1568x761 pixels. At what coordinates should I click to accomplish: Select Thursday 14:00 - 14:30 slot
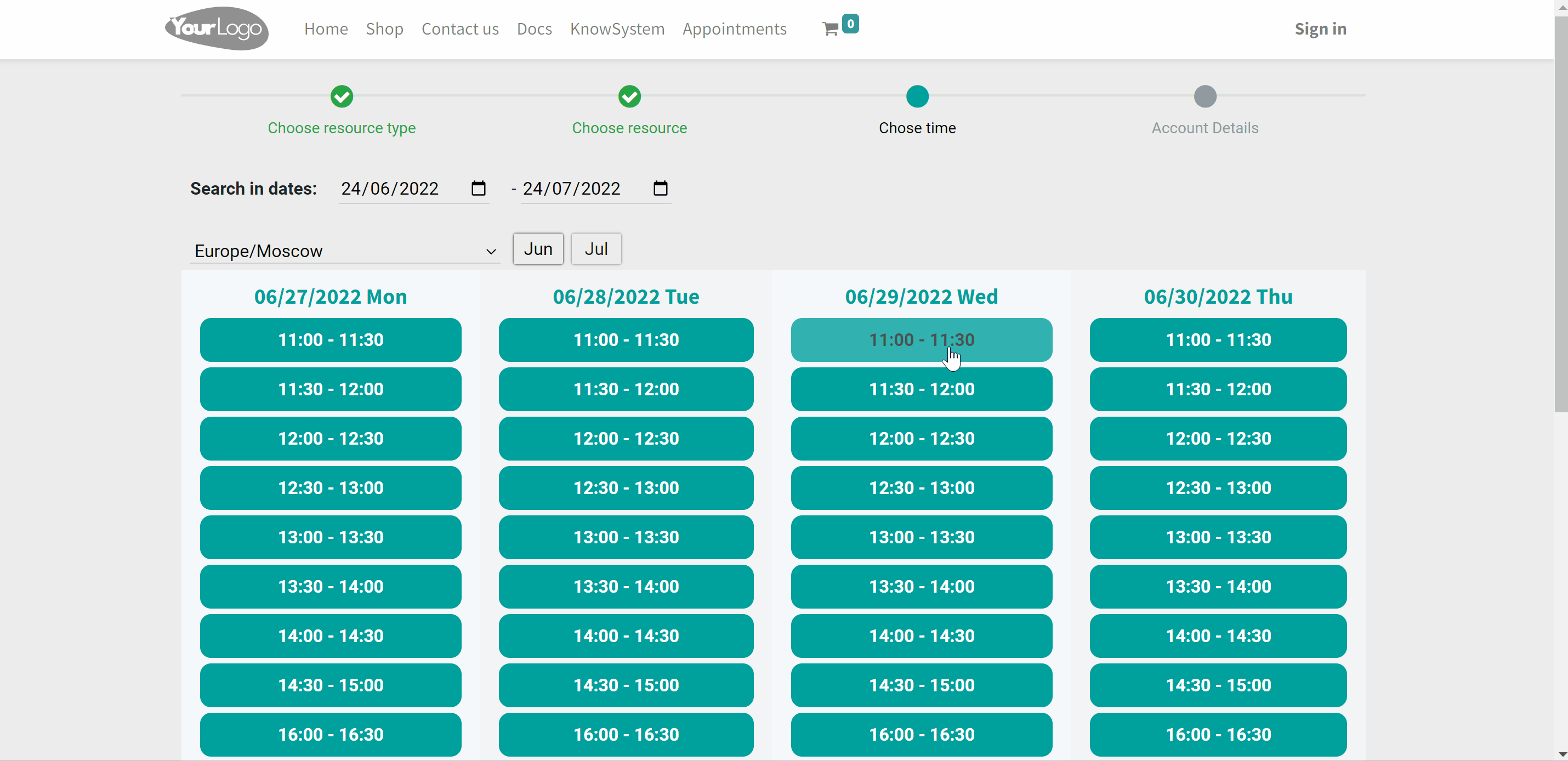tap(1218, 635)
